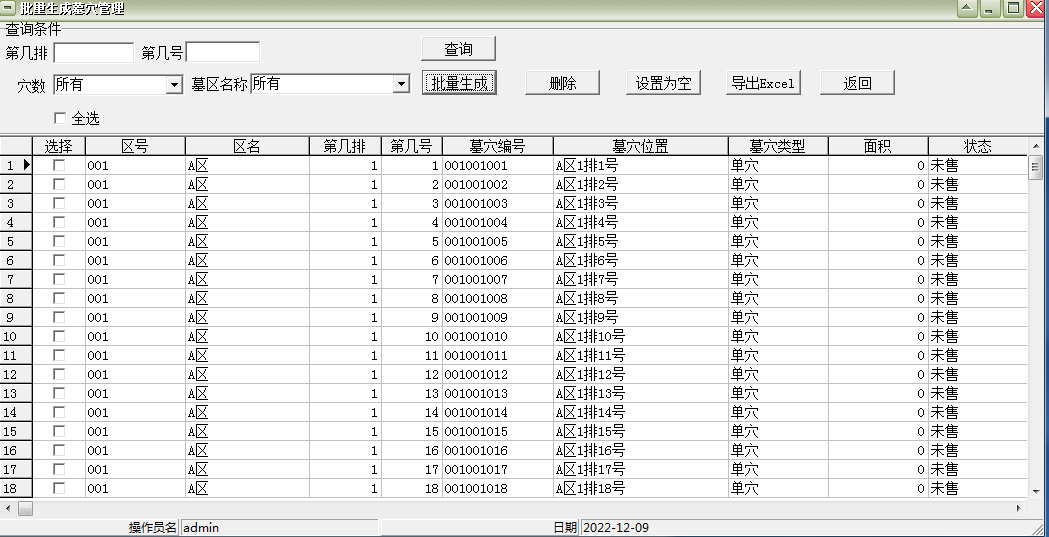Click the window system menu icon
Image resolution: width=1049 pixels, height=537 pixels.
point(8,8)
